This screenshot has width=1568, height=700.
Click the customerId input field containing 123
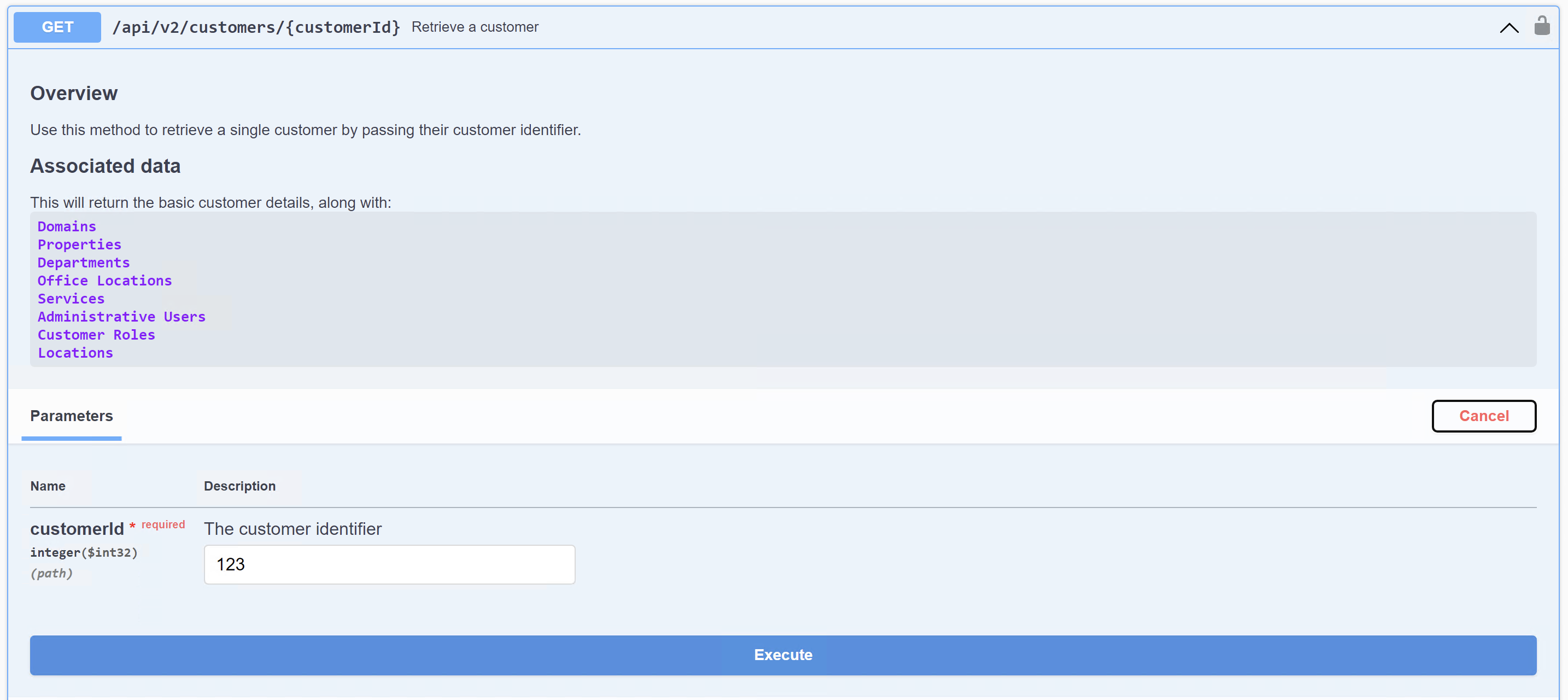tap(389, 564)
